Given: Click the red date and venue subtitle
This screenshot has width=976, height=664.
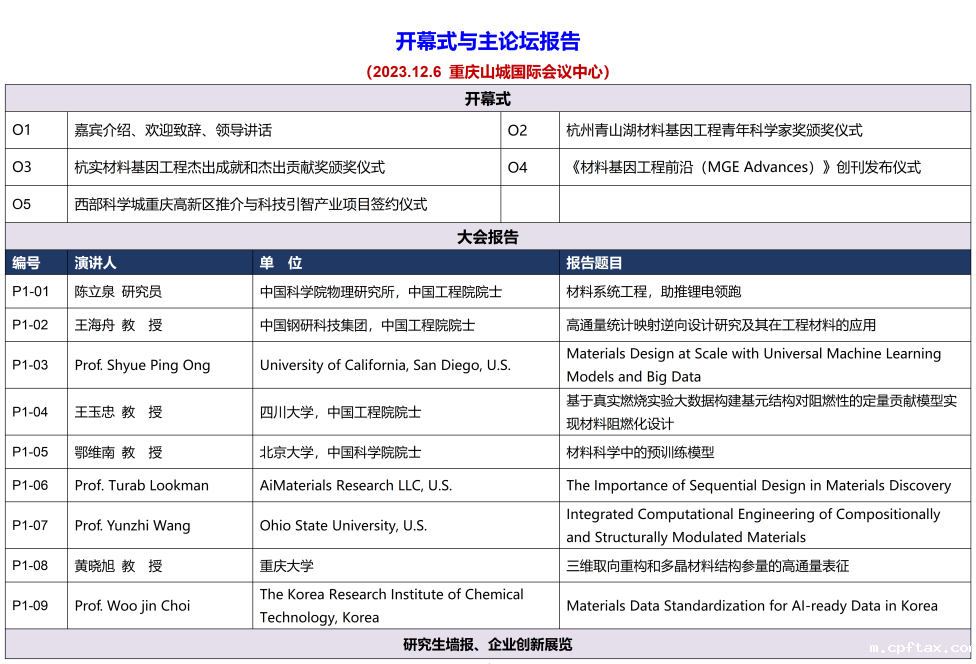Looking at the screenshot, I should [487, 72].
